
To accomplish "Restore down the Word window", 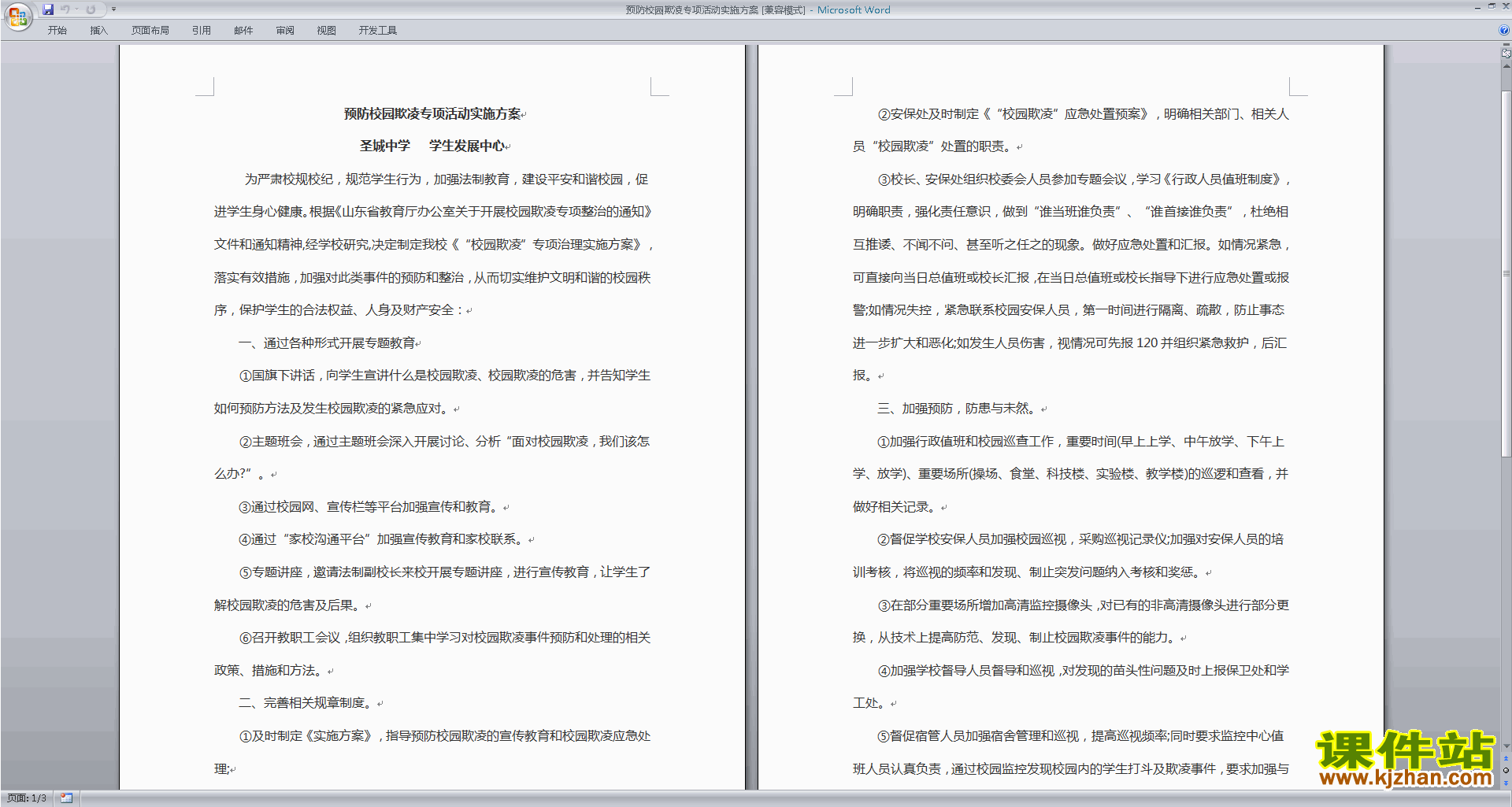I will 1492,7.
